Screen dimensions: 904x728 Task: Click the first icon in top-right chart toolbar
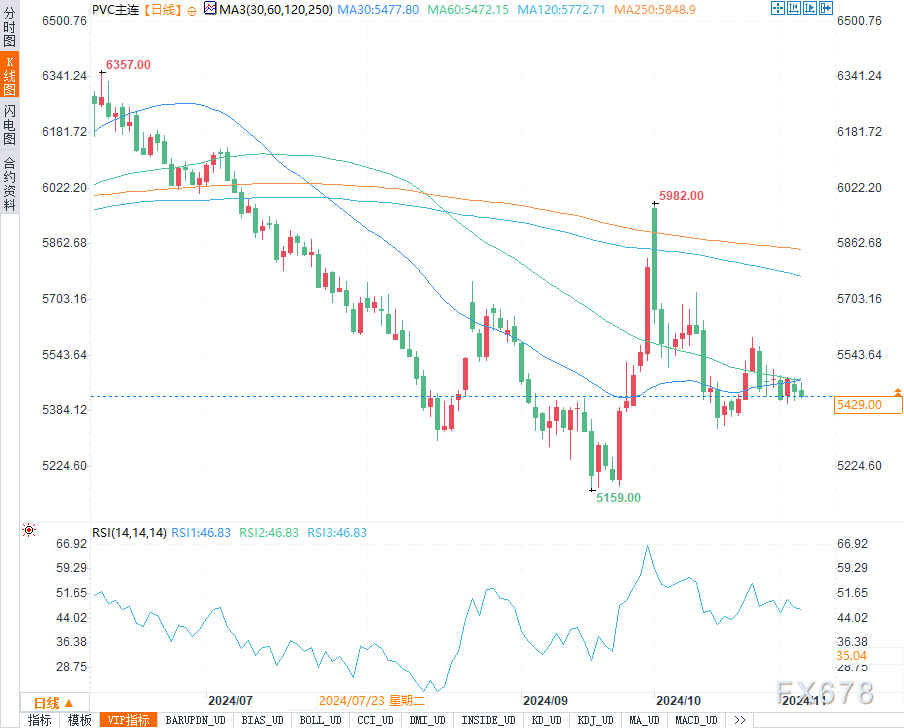(778, 9)
